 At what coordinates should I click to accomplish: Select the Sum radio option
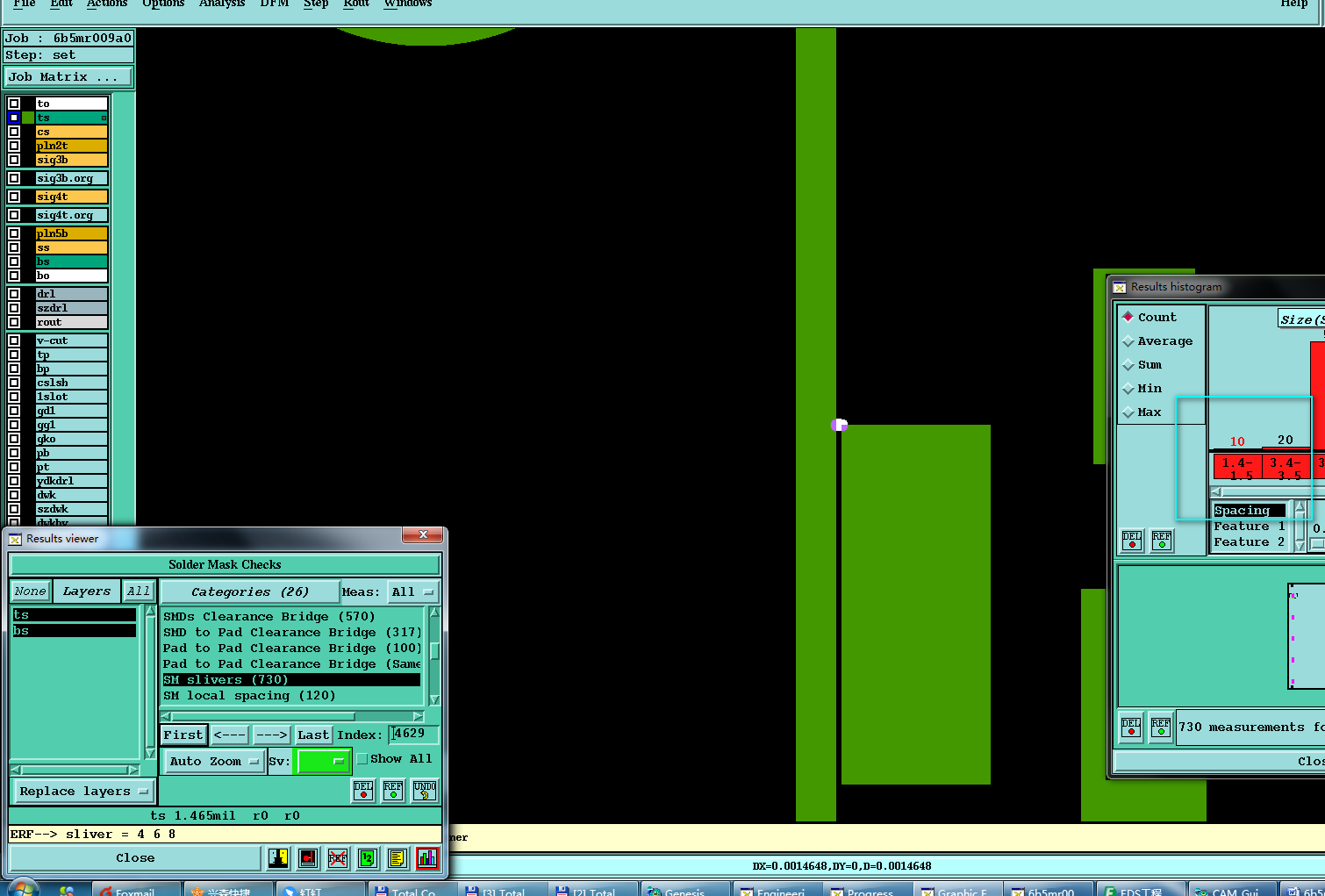pos(1128,364)
